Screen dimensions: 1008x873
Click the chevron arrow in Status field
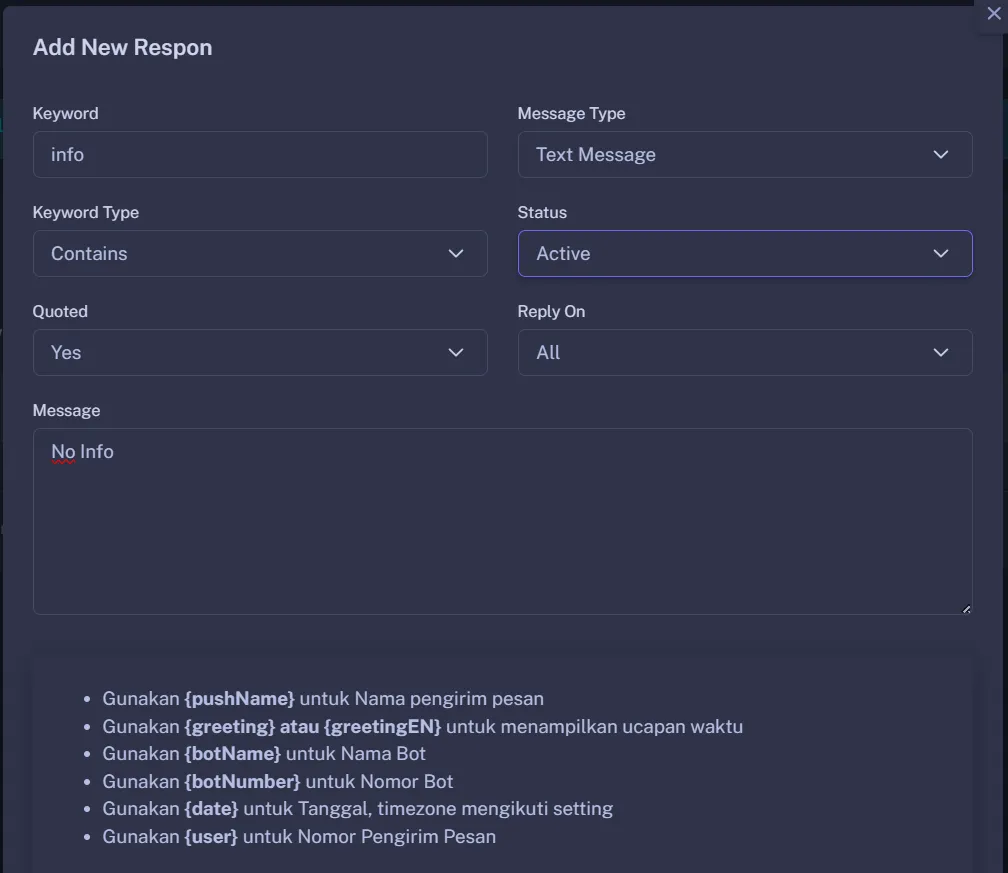pos(940,254)
